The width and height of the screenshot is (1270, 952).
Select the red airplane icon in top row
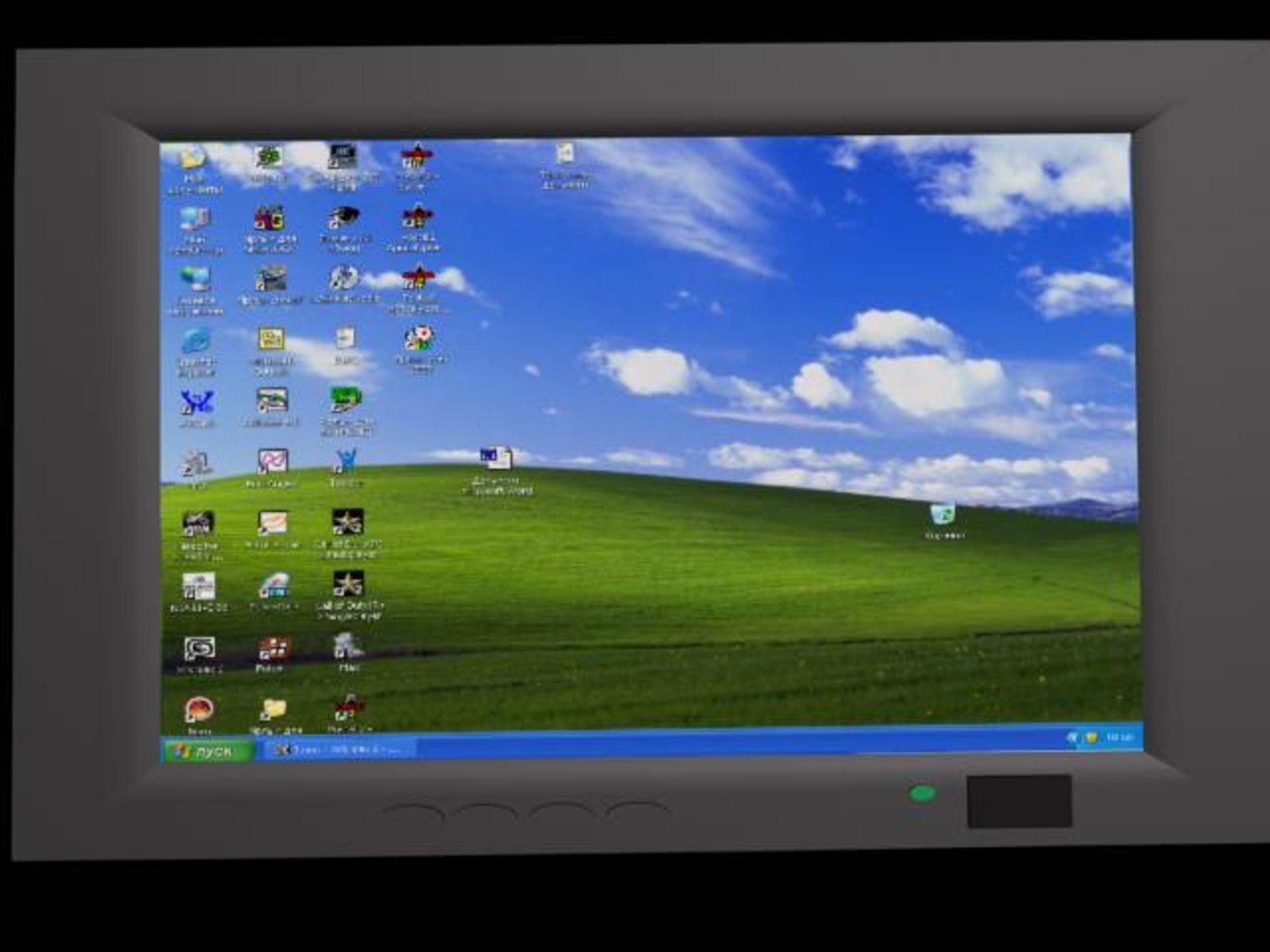[416, 156]
